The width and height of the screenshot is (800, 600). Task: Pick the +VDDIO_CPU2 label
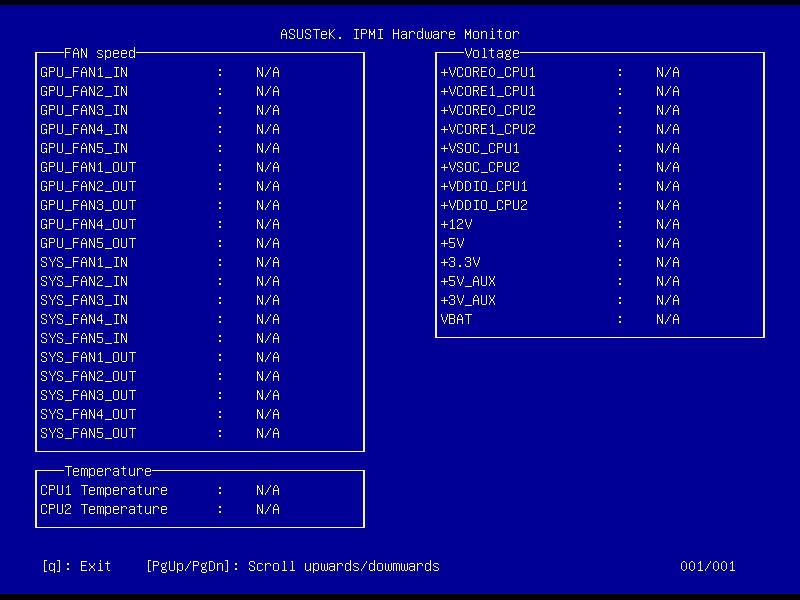pos(484,205)
